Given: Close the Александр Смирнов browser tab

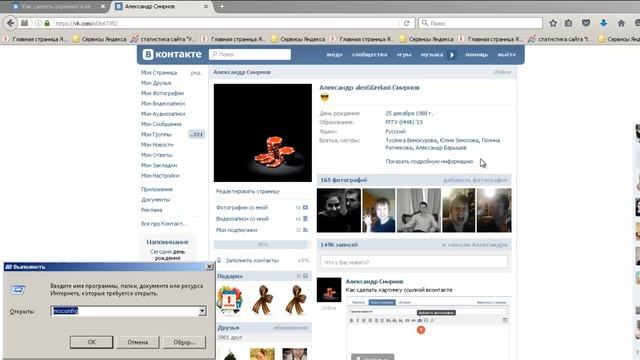Looking at the screenshot, I should 206,7.
